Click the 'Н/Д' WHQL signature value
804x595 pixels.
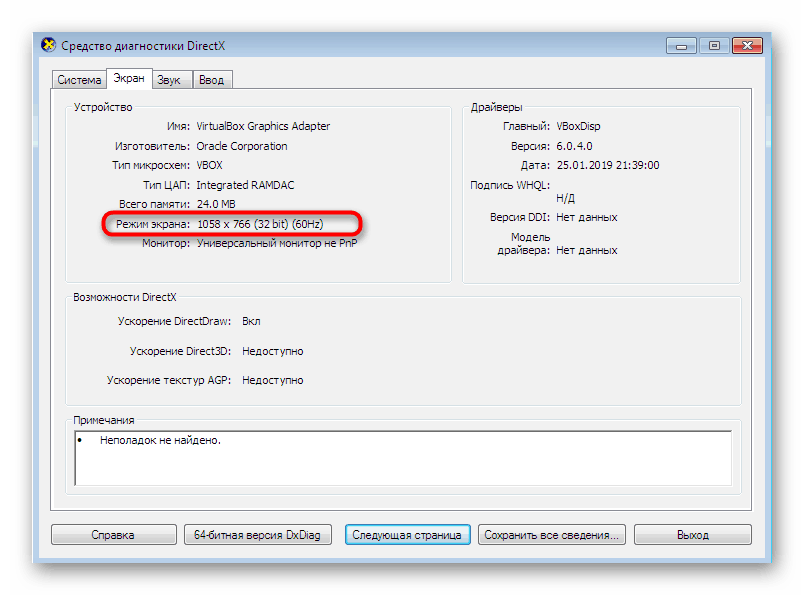click(x=566, y=198)
